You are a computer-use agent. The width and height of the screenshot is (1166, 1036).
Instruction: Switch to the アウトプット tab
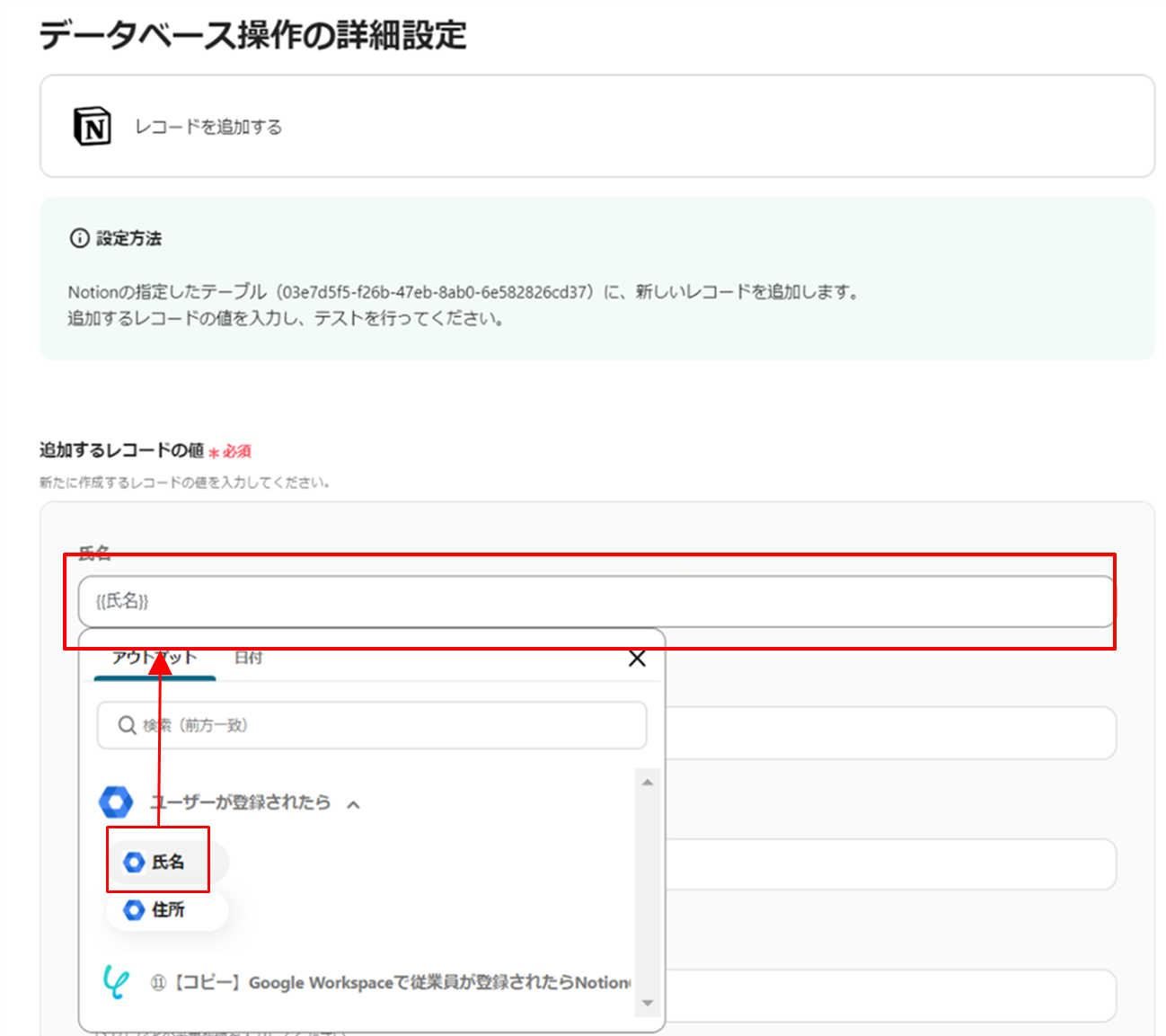coord(155,658)
